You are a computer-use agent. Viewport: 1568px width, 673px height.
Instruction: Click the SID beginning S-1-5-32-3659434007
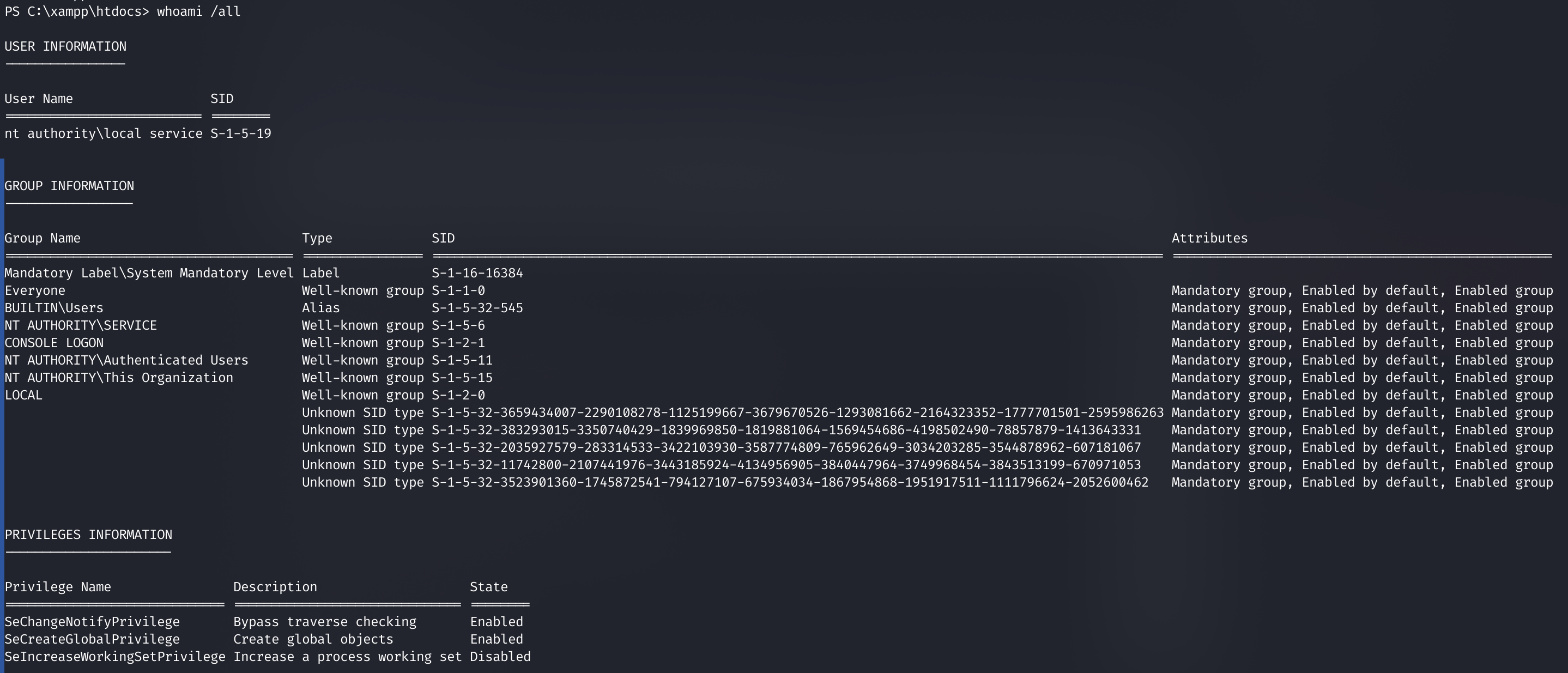tap(797, 413)
